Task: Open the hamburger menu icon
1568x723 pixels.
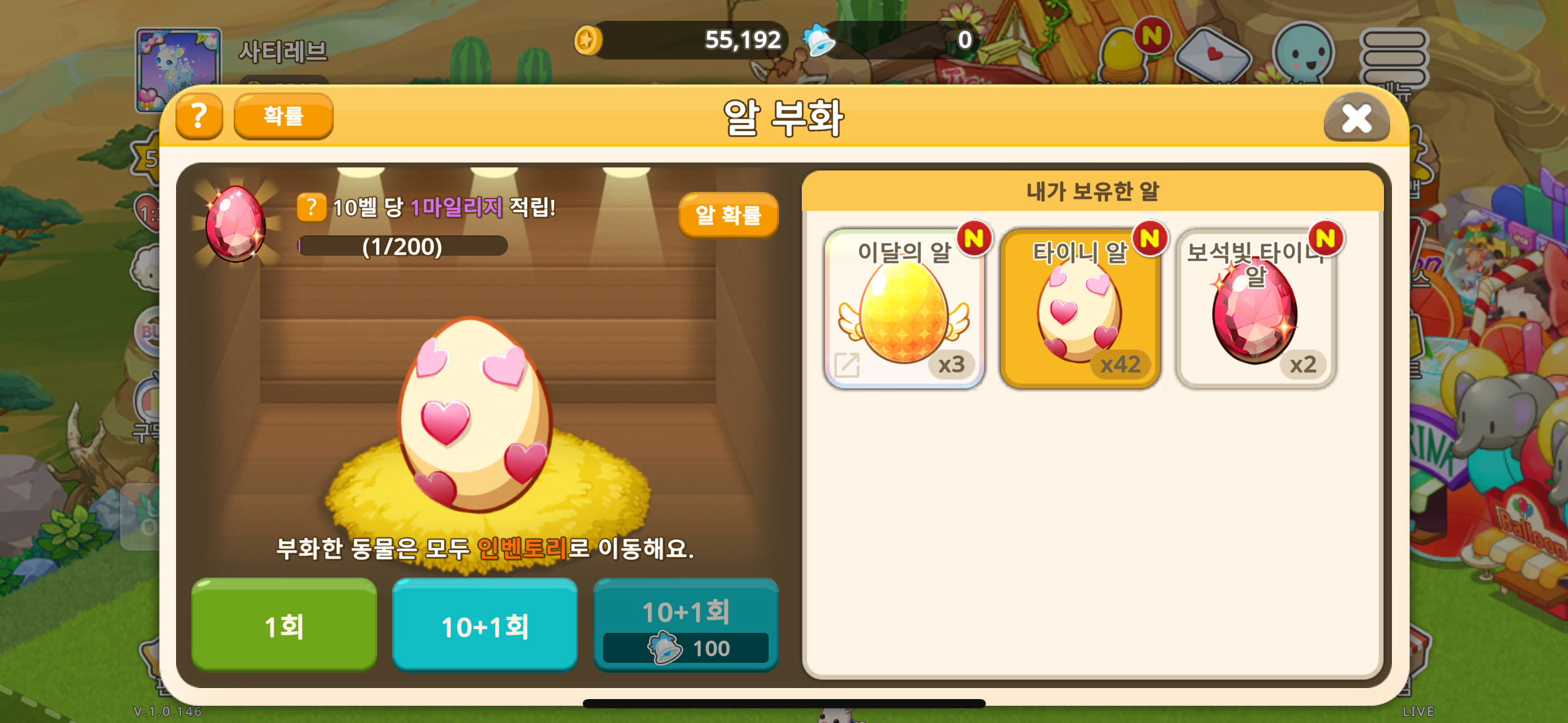Action: point(1394,58)
